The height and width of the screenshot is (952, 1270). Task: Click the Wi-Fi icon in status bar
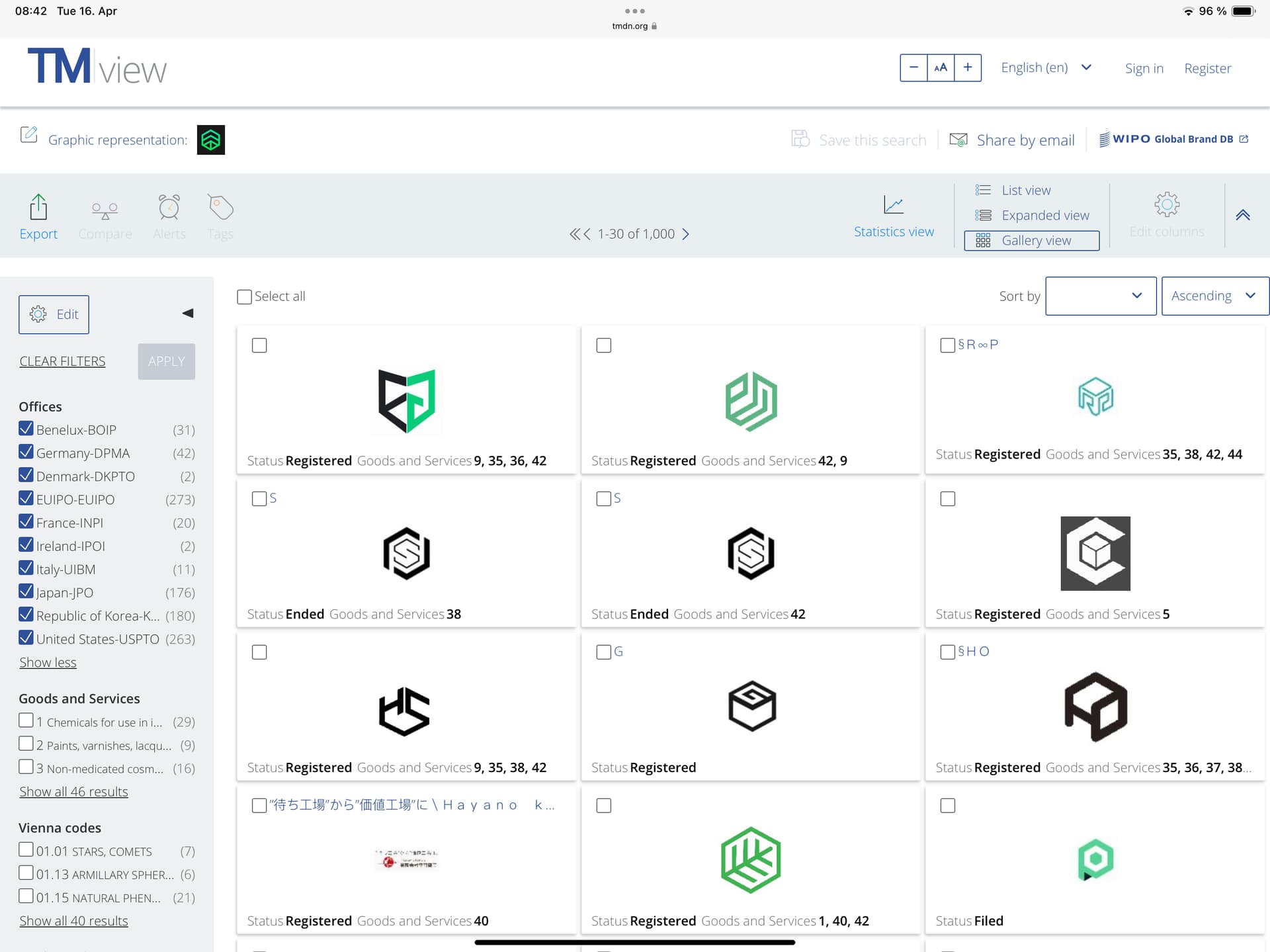pos(1188,11)
